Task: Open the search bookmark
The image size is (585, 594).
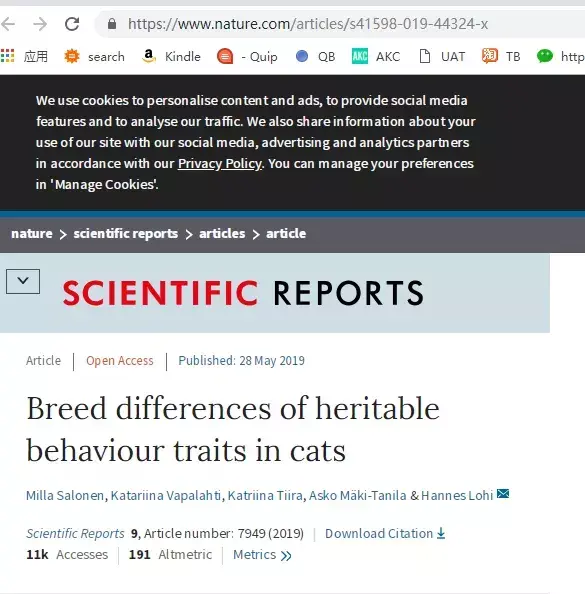Action: [94, 56]
